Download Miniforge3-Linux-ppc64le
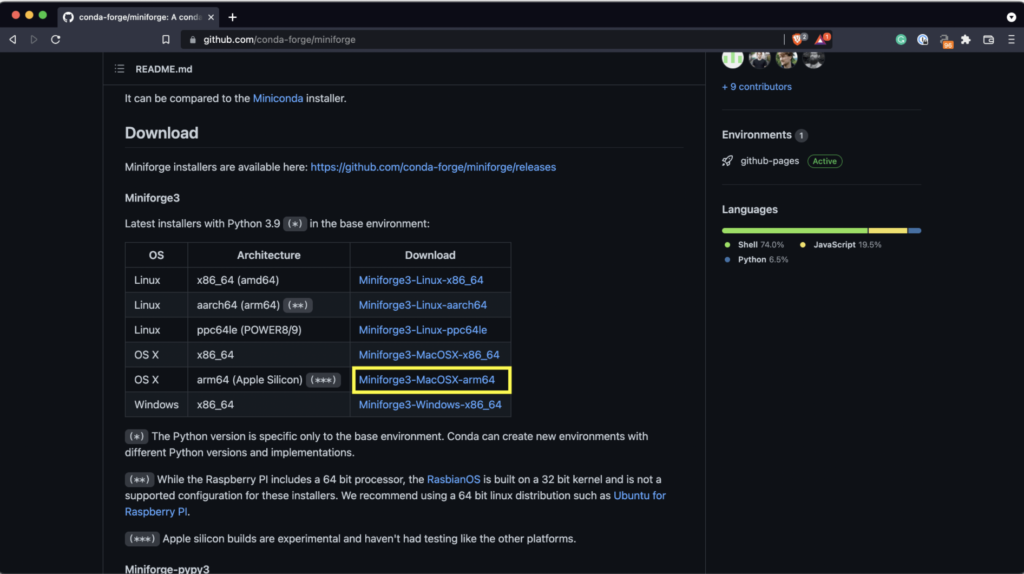This screenshot has width=1024, height=574. [x=423, y=330]
